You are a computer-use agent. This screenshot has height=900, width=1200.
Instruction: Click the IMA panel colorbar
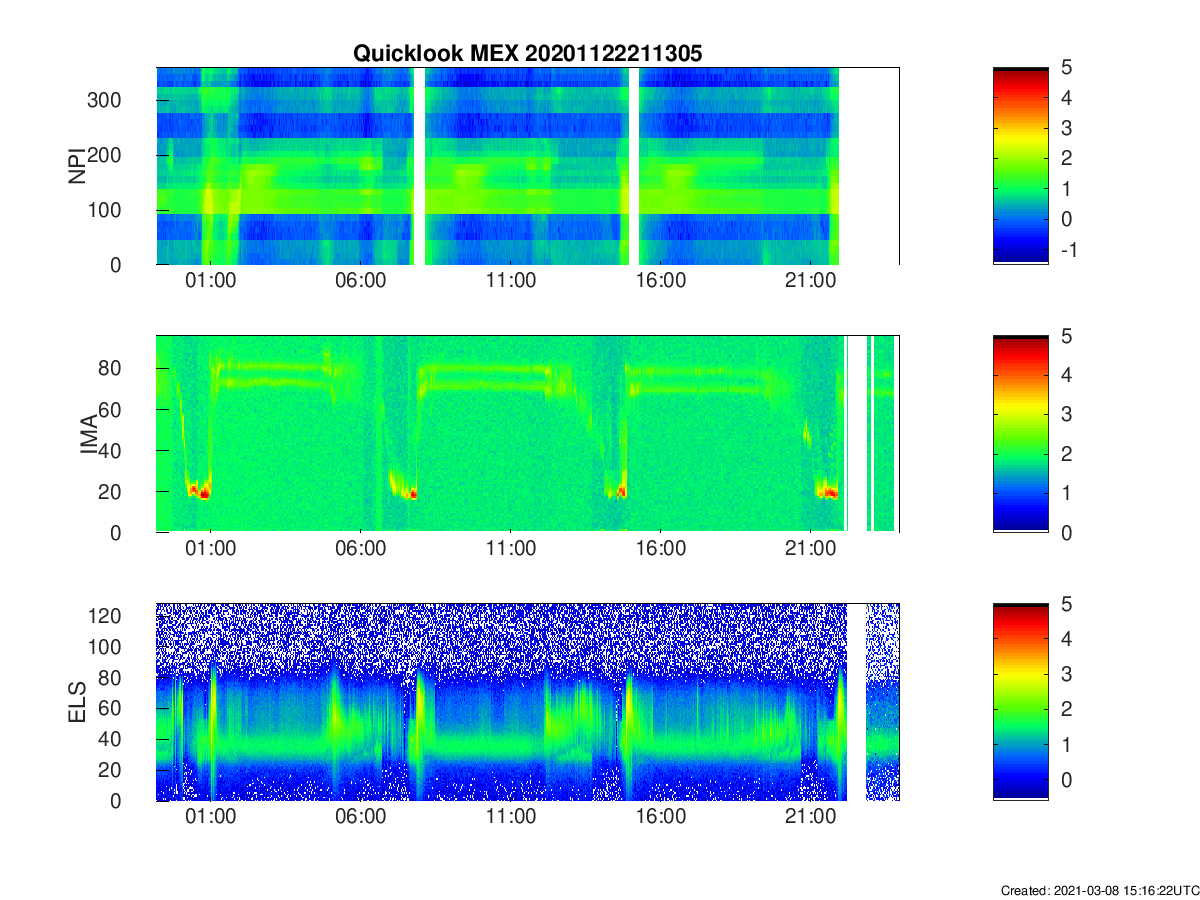pos(1021,434)
